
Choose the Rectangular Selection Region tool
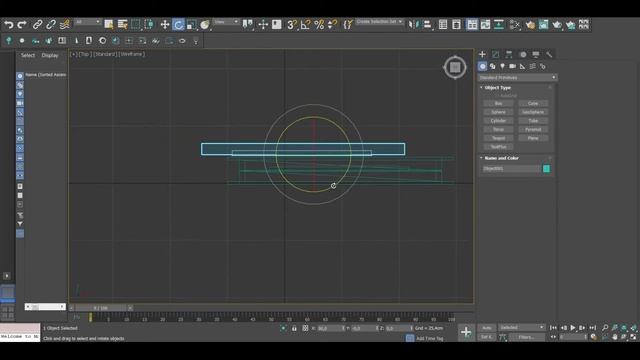point(136,25)
